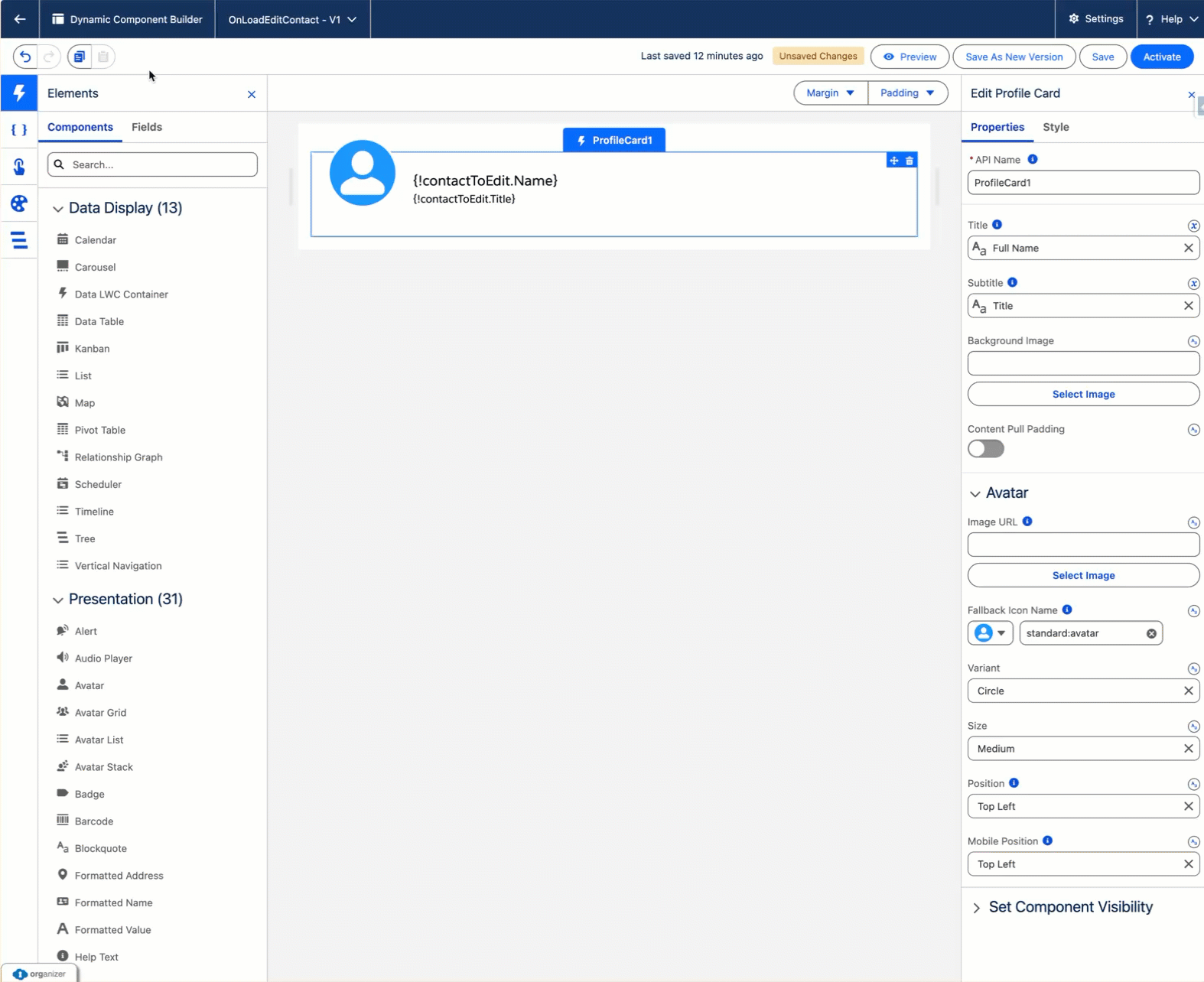
Task: Click the copy component icon in toolbar
Action: [x=80, y=57]
